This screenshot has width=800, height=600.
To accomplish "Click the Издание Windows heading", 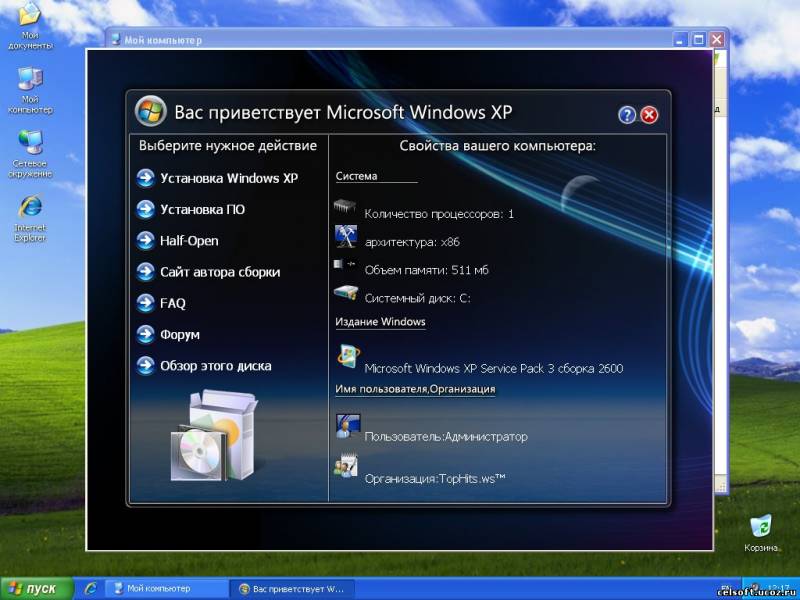I will click(380, 322).
